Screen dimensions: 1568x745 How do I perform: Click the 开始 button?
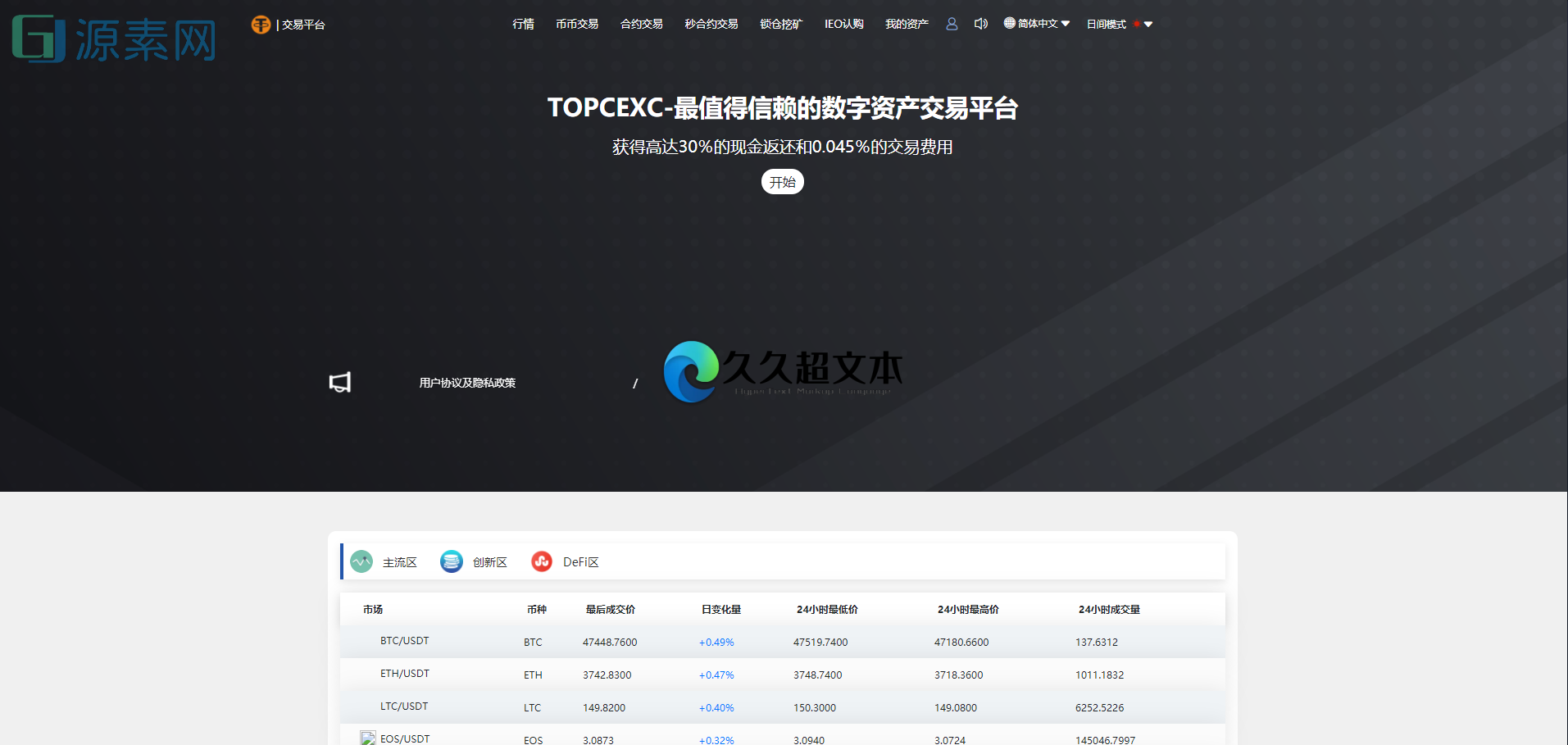(782, 181)
